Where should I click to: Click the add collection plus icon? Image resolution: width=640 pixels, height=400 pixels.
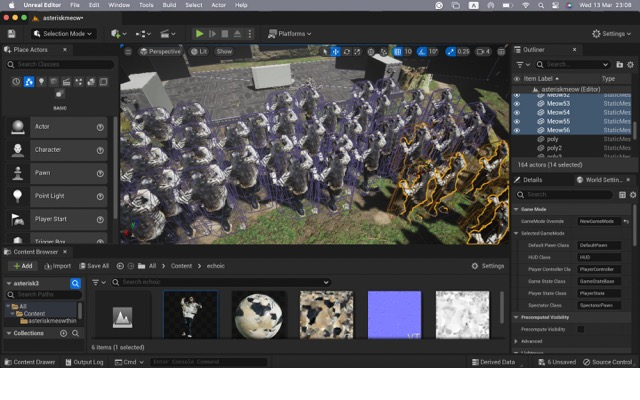click(64, 333)
